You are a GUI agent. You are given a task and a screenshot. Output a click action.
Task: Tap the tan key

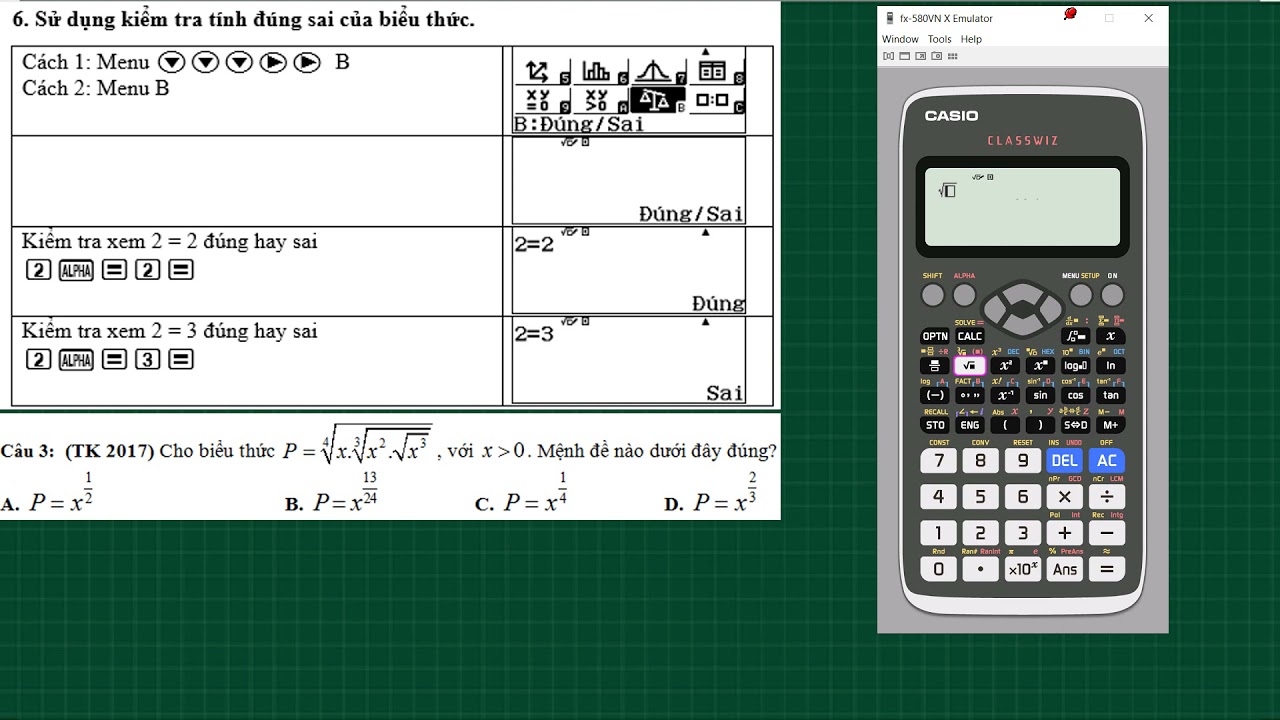[1110, 395]
